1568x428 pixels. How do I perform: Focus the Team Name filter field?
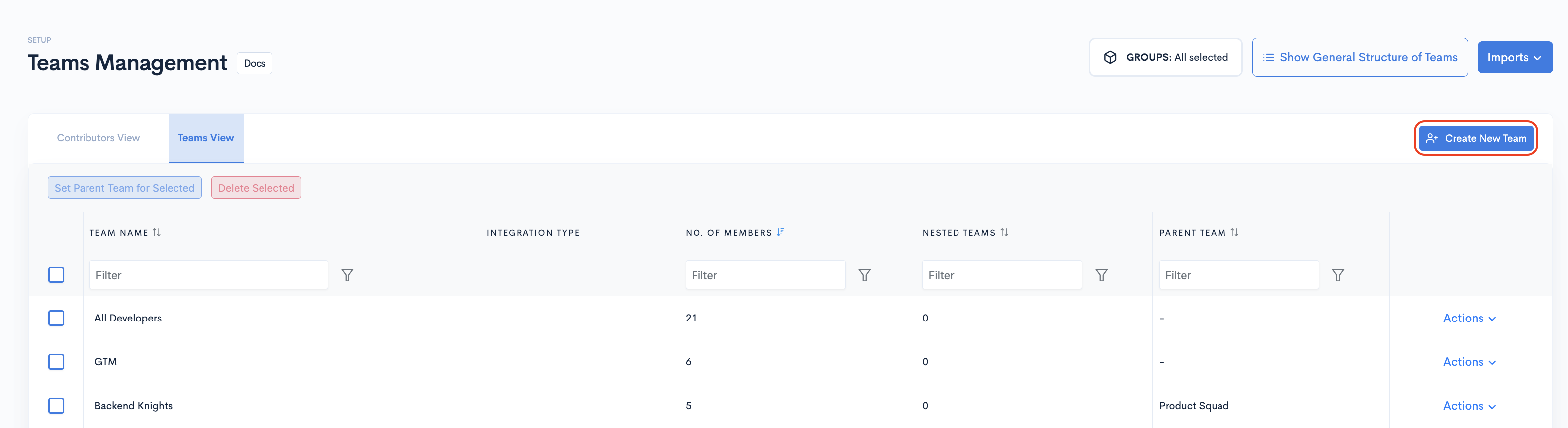coord(208,275)
